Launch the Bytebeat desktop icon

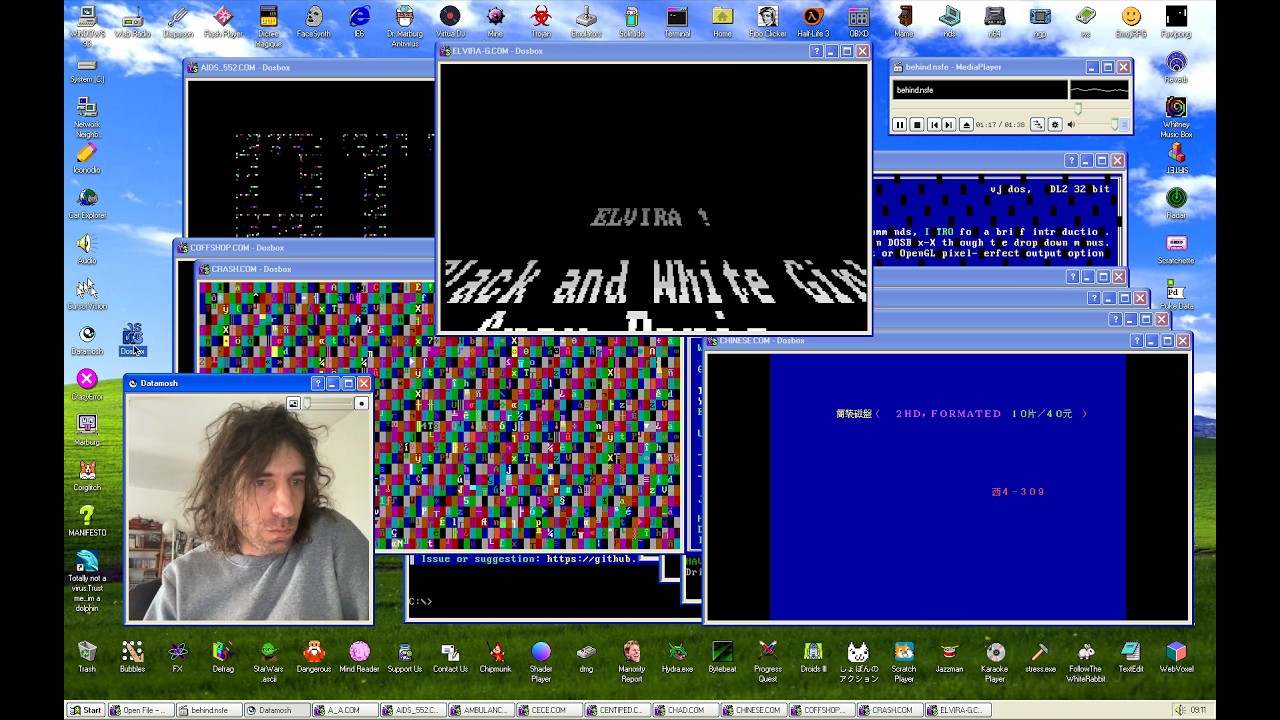722,657
